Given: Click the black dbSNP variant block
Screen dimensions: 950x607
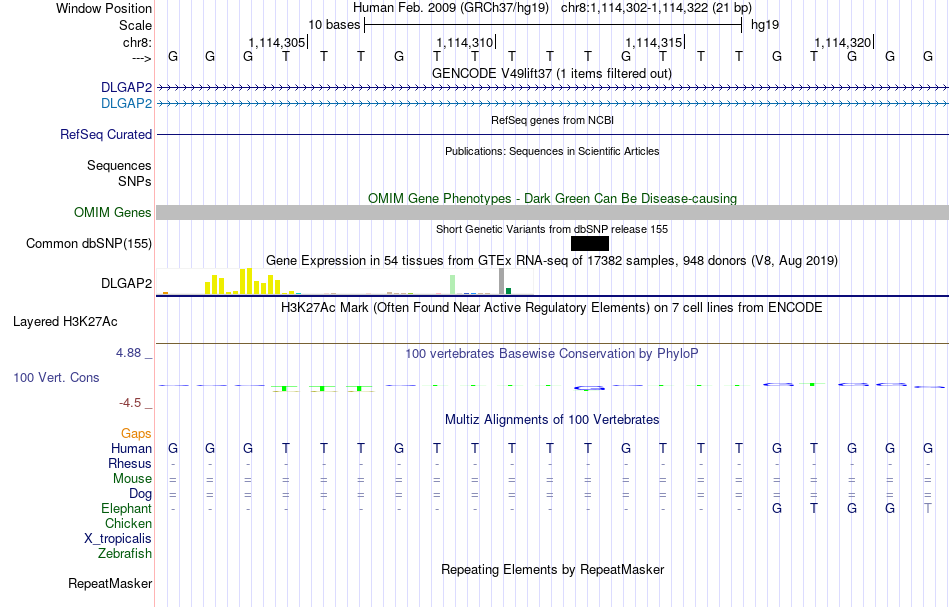Looking at the screenshot, I should pos(590,244).
